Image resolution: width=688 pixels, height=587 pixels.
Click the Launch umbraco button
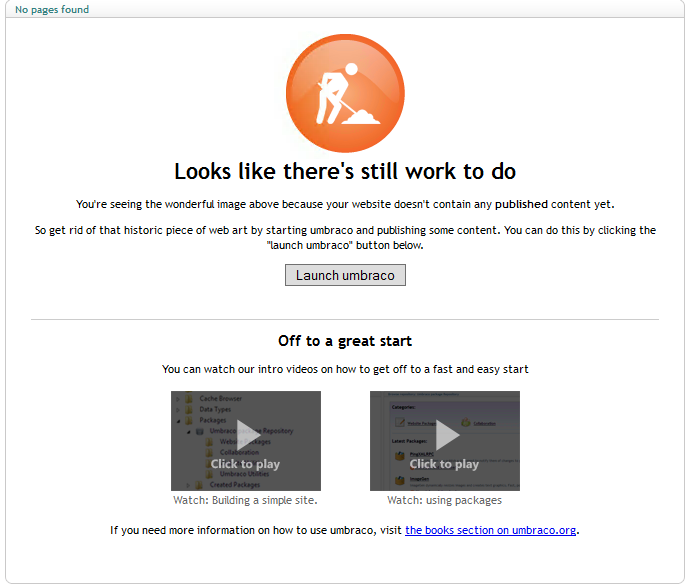click(345, 275)
